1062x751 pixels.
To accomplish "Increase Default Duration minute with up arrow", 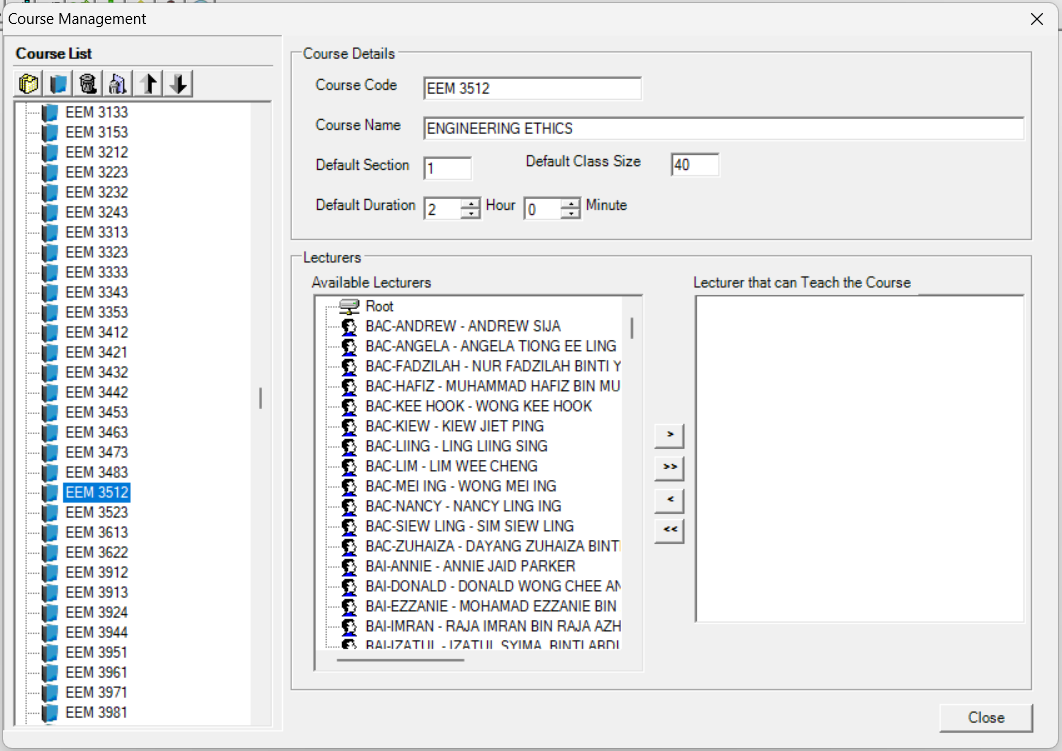I will tap(570, 203).
